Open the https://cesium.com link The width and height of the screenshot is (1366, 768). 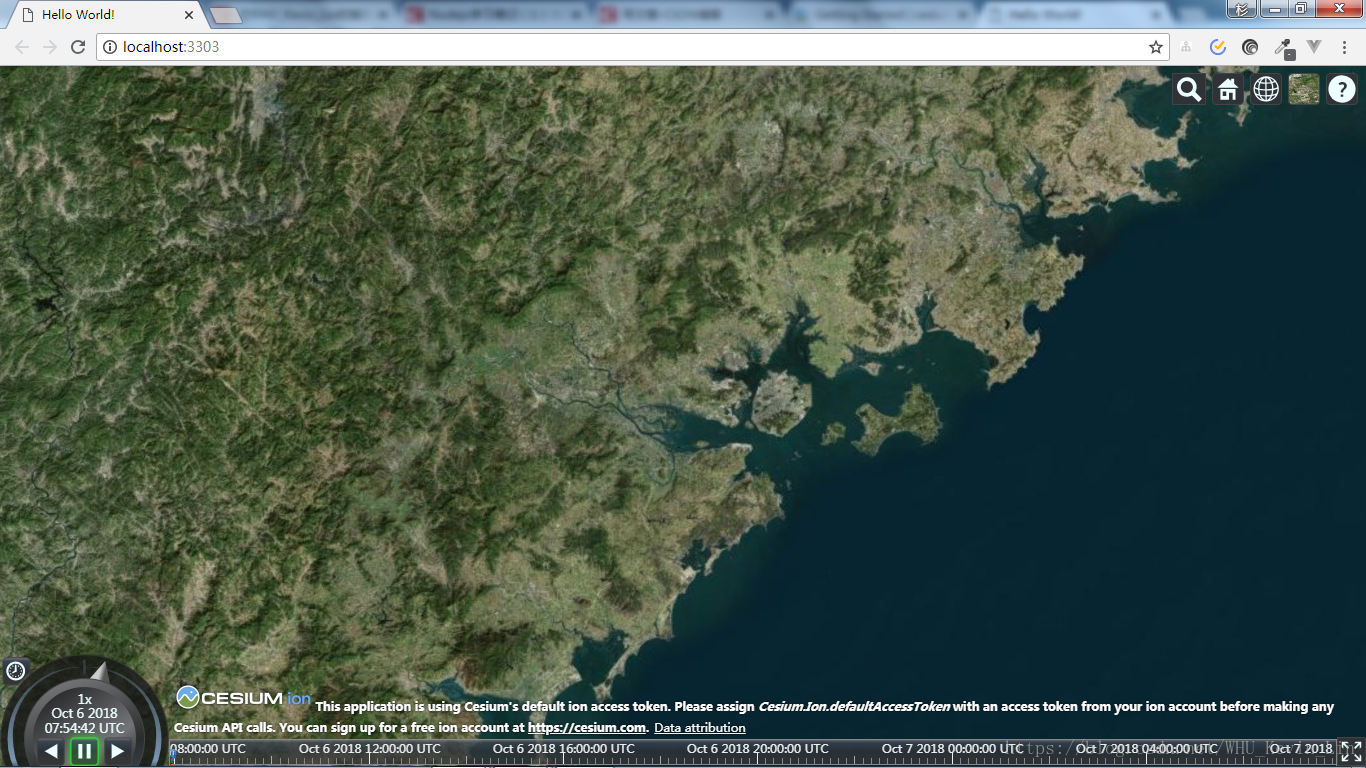pos(586,728)
